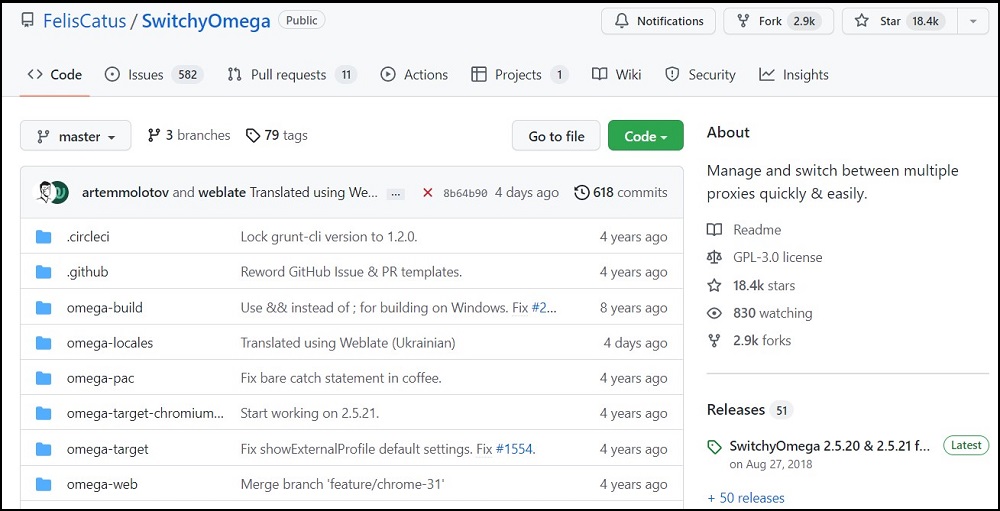Star the SwitchyOmega repository
This screenshot has width=1000, height=511.
click(901, 21)
